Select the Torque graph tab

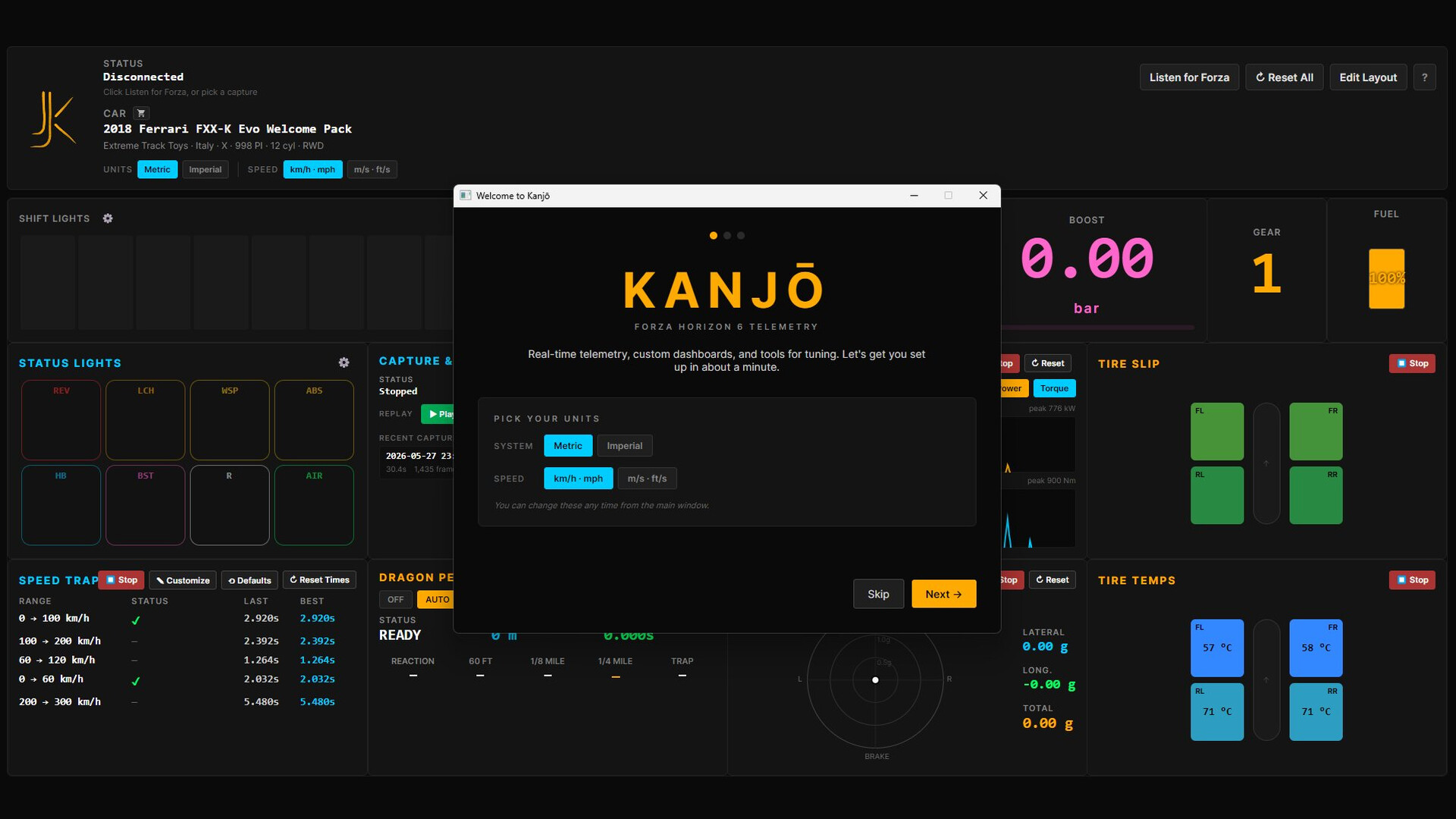pos(1054,388)
